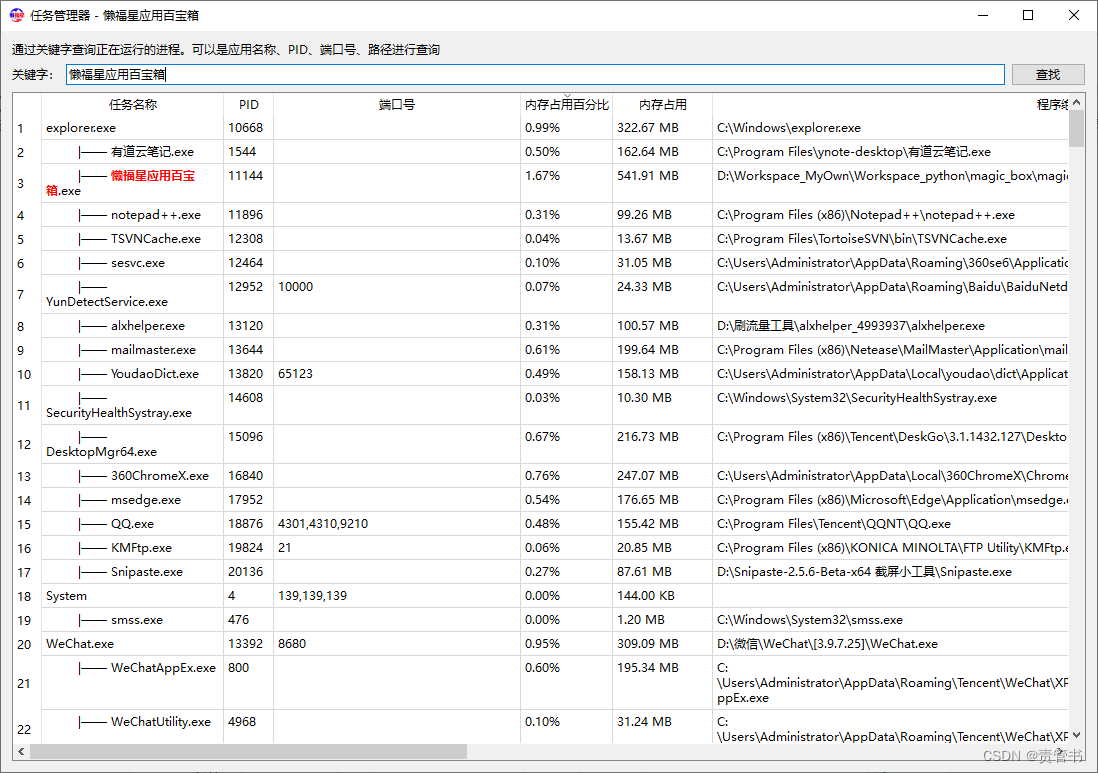Click the 内存占用 column header

coord(662,104)
